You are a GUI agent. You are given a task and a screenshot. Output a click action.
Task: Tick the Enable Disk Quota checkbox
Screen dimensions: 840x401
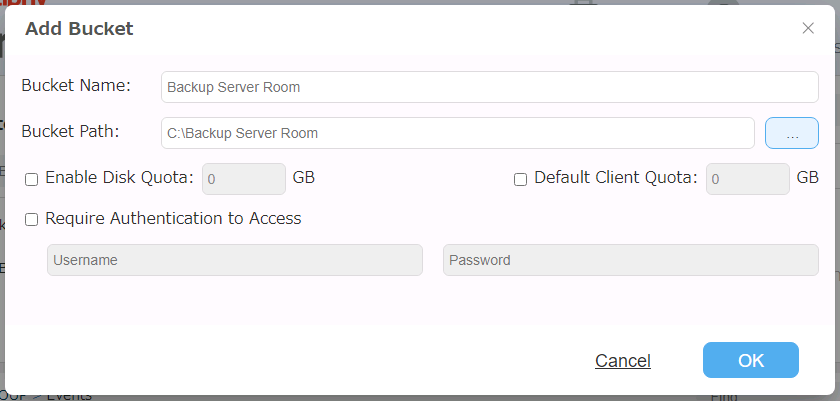coord(32,179)
